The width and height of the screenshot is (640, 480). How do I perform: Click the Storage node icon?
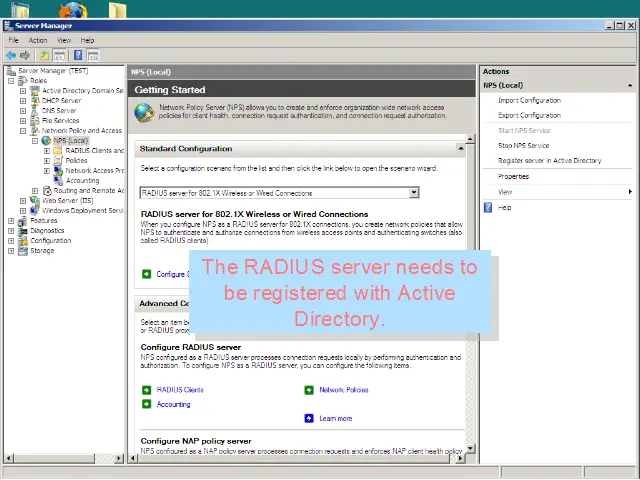22,251
